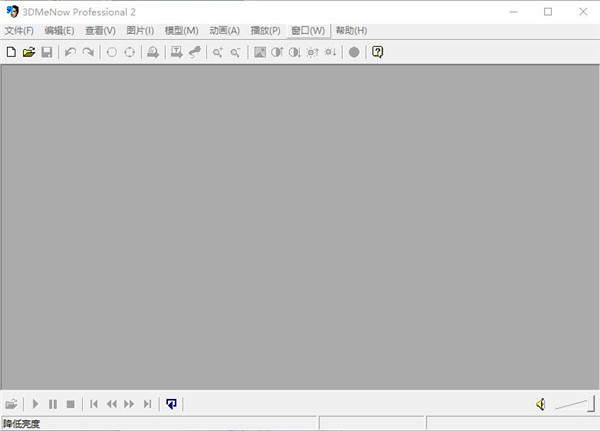Open a file using the yellow folder icon
The height and width of the screenshot is (431, 600).
(x=29, y=52)
